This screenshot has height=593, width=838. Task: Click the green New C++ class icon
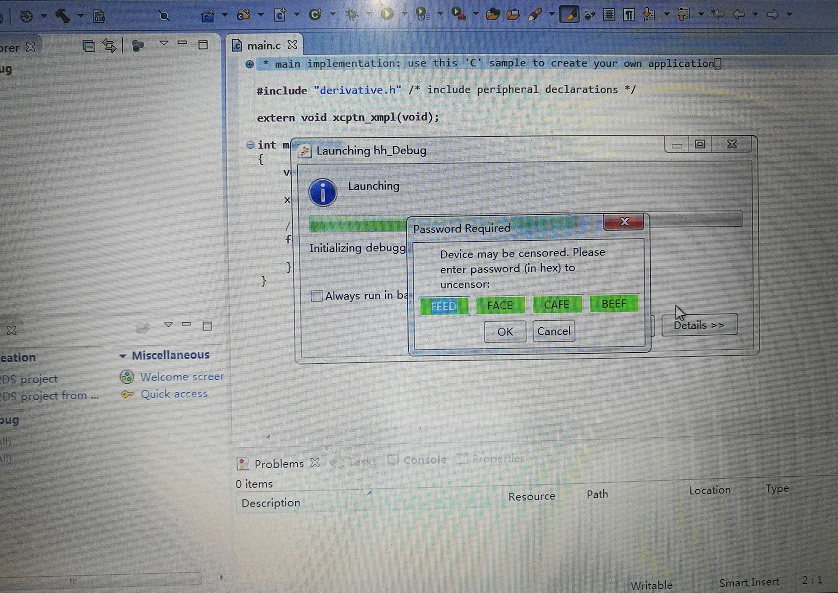pos(315,14)
